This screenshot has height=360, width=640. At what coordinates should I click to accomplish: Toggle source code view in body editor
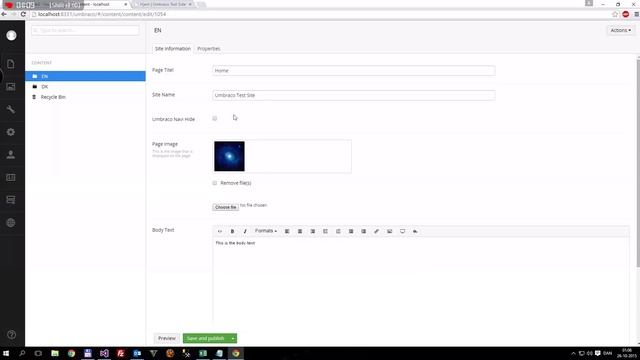pyautogui.click(x=220, y=231)
